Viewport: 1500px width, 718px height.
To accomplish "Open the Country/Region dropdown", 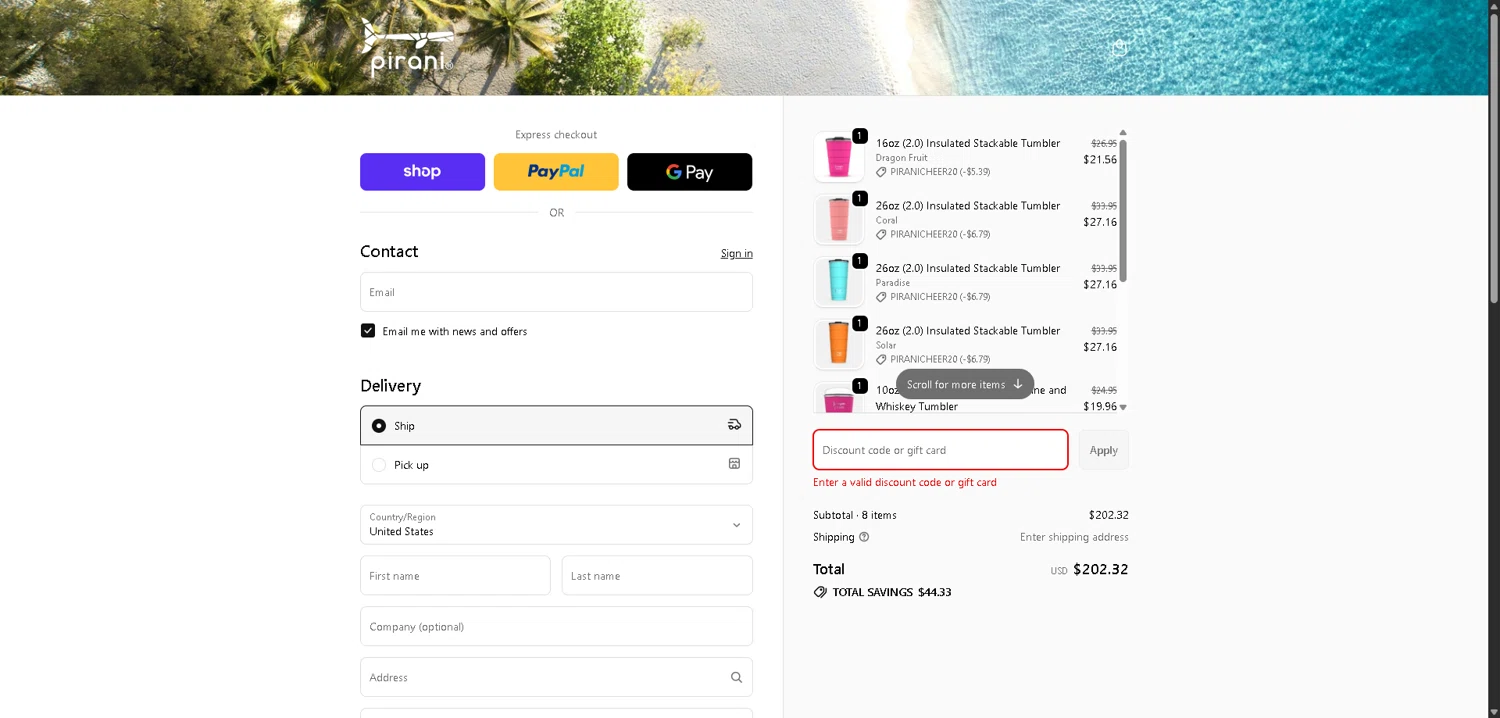I will pos(556,525).
